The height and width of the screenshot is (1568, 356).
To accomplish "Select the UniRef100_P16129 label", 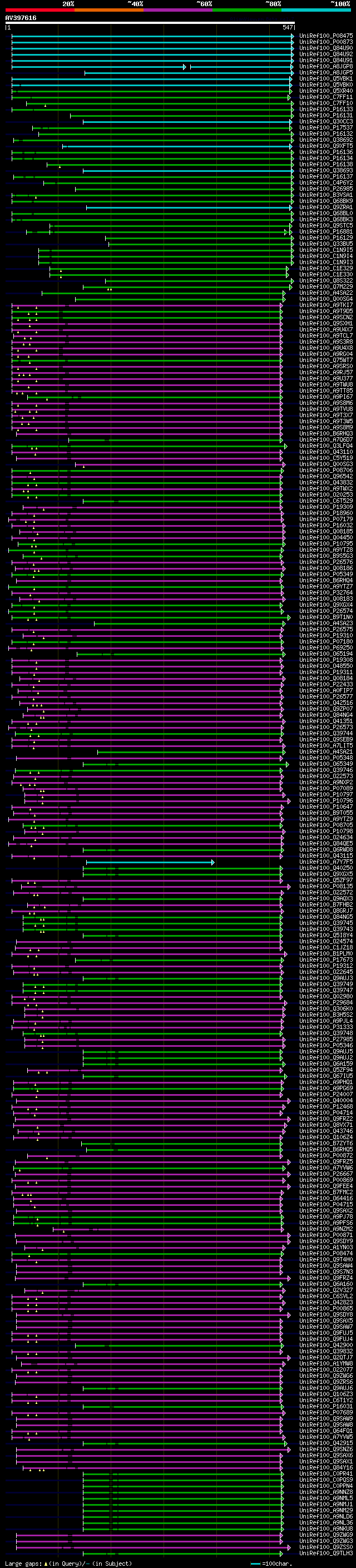I will click(x=325, y=238).
